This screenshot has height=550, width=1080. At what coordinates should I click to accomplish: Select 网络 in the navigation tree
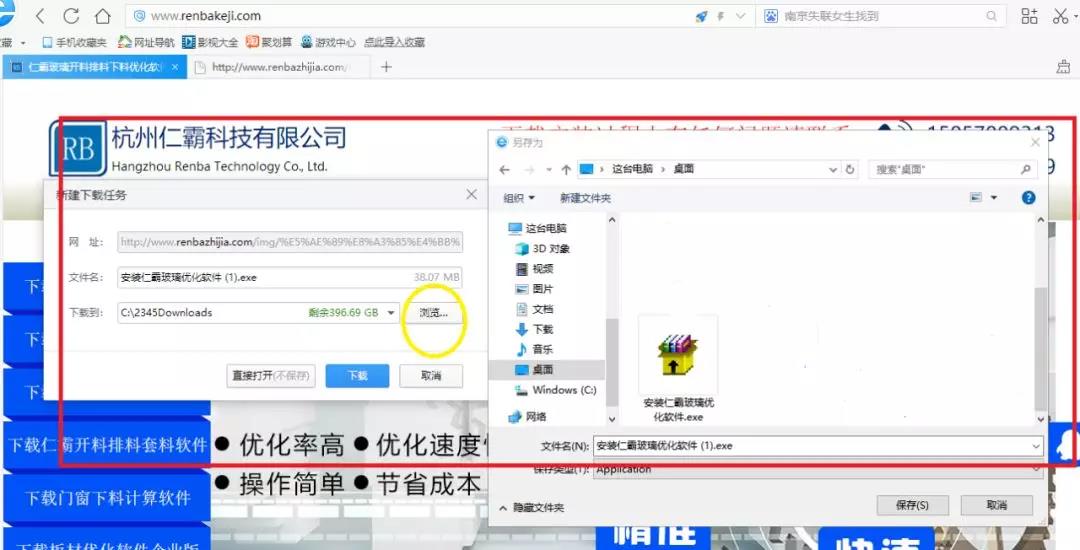pos(527,416)
